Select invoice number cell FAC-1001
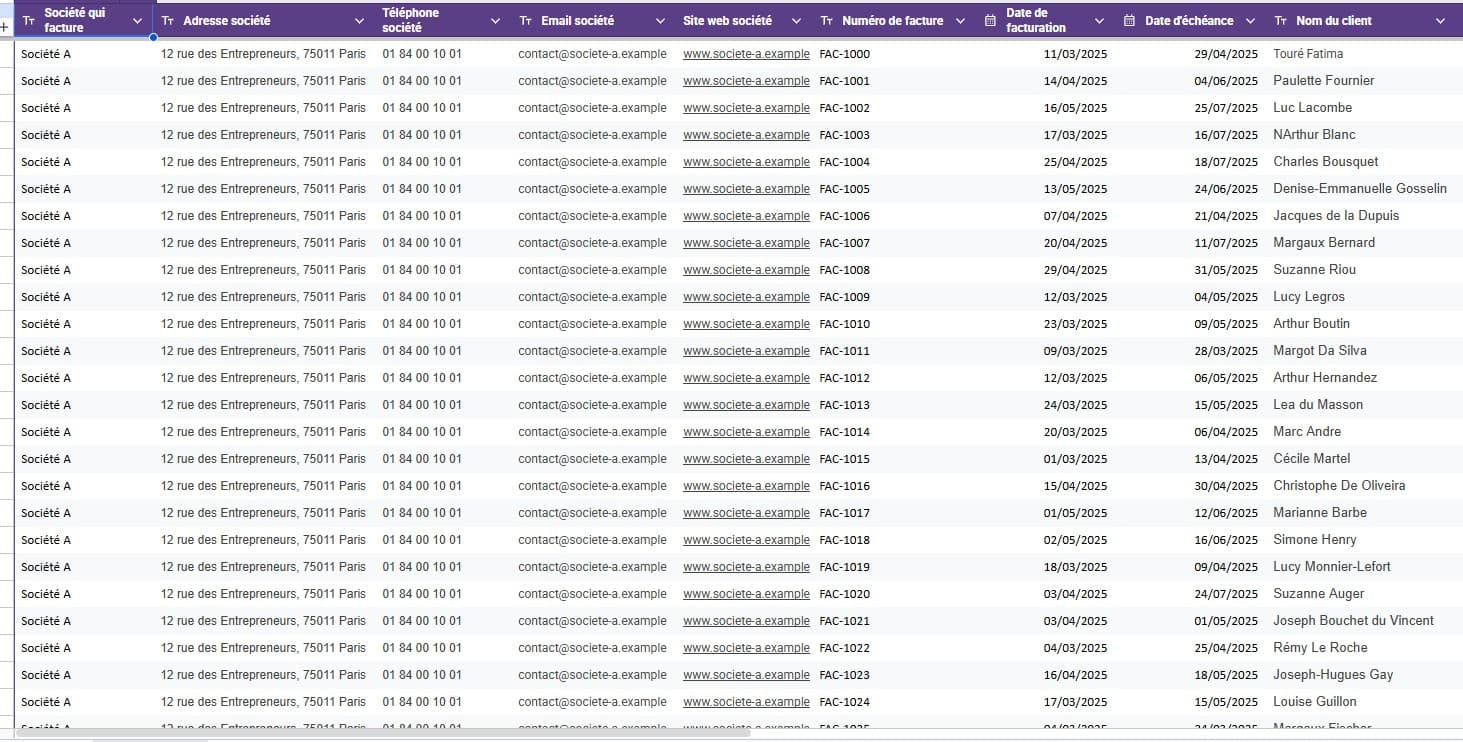 [x=844, y=81]
